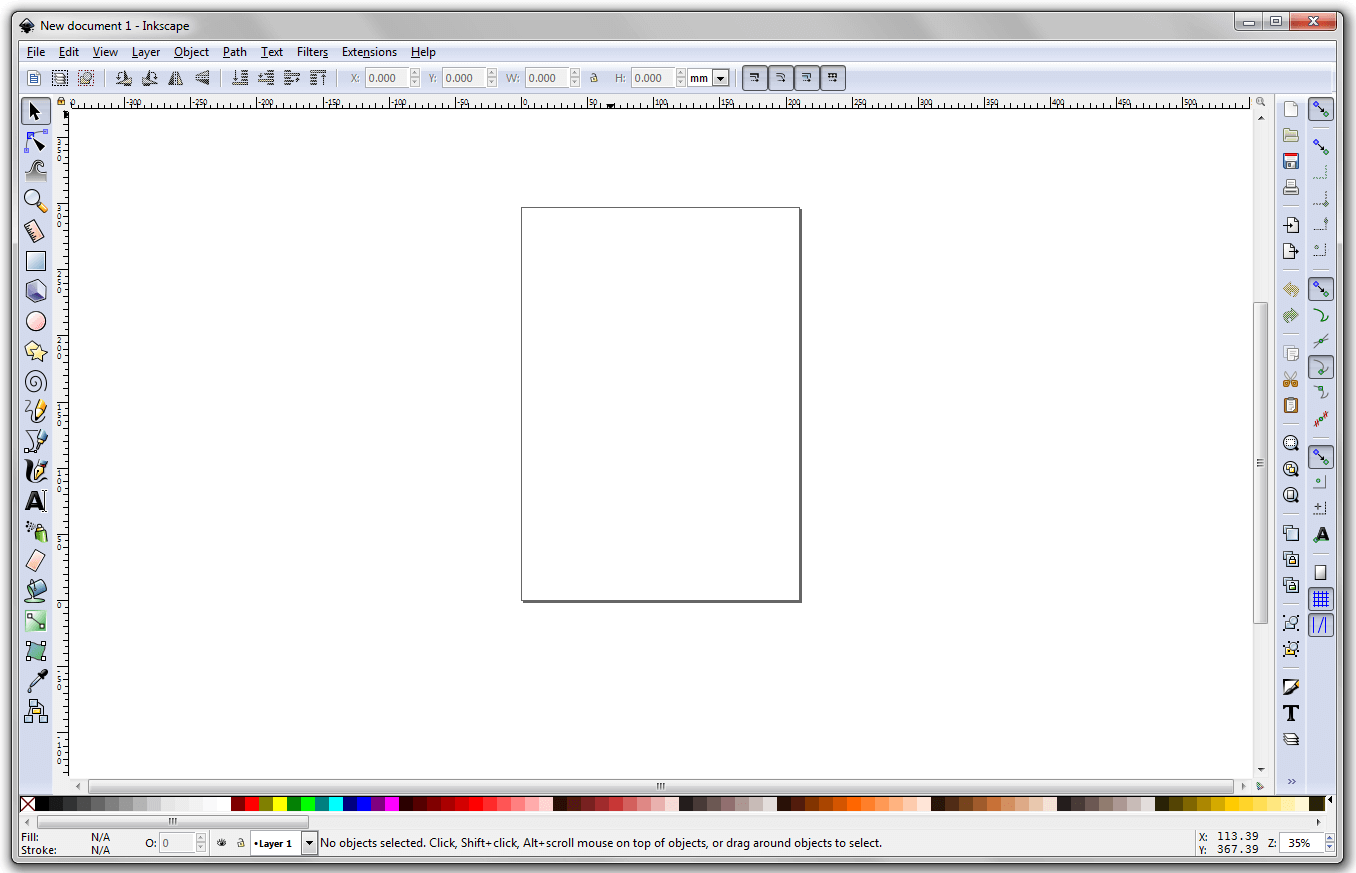Toggle Layer 1 lock icon
The image size is (1356, 873).
coord(241,843)
